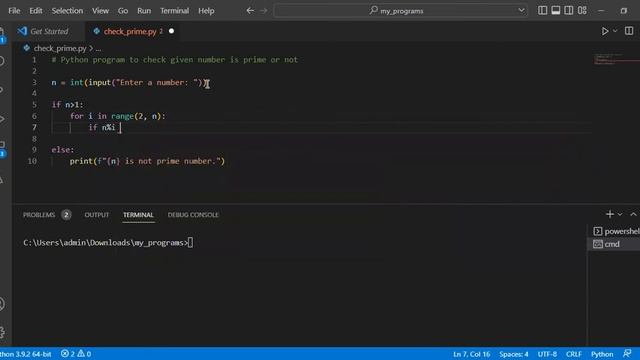This screenshot has height=360, width=640.
Task: Open the Edit menu
Action: tap(36, 11)
